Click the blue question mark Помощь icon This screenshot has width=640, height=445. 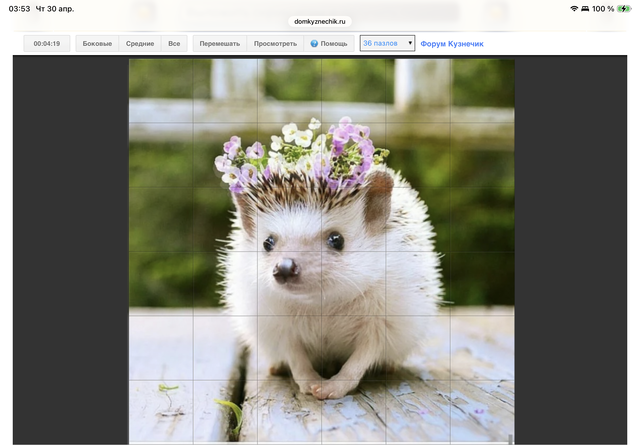coord(314,44)
